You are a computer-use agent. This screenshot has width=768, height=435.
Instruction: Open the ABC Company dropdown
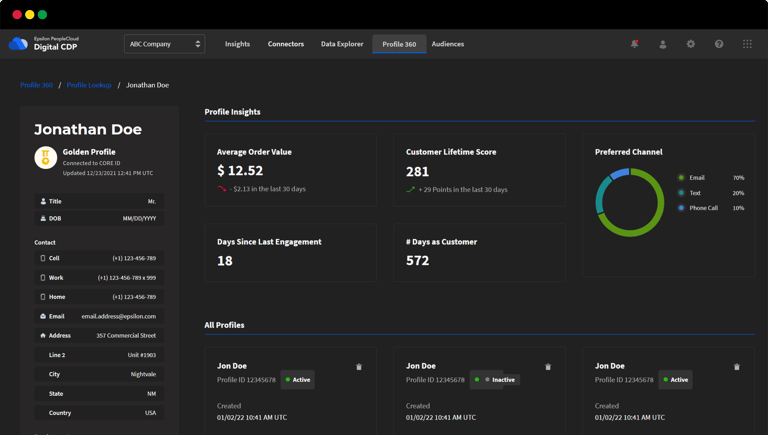point(164,44)
